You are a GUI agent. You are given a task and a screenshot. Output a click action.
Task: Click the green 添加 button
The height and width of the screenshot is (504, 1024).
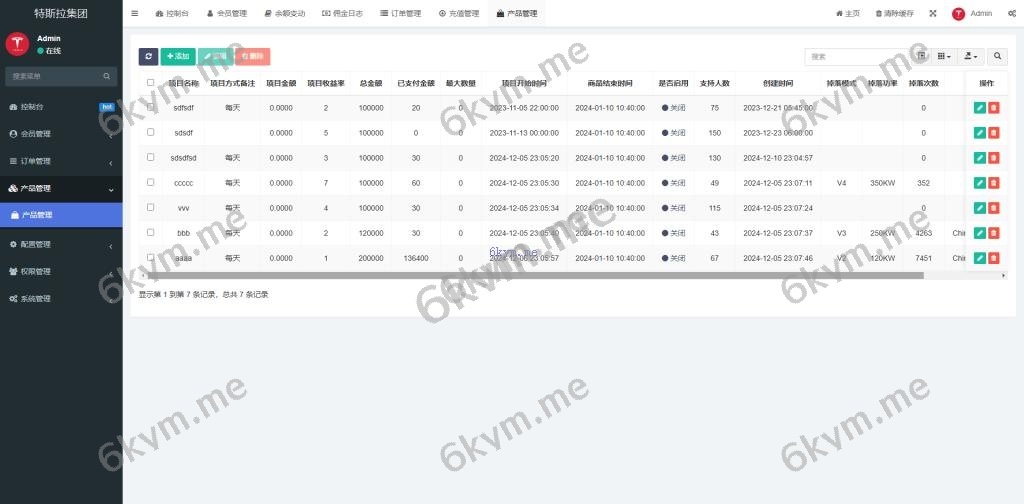point(178,57)
